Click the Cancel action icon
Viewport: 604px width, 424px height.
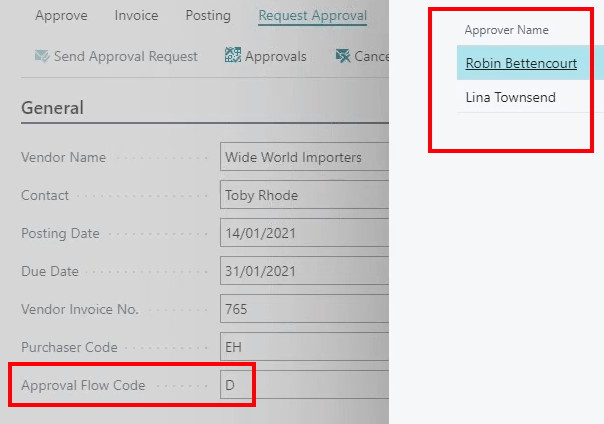(343, 56)
